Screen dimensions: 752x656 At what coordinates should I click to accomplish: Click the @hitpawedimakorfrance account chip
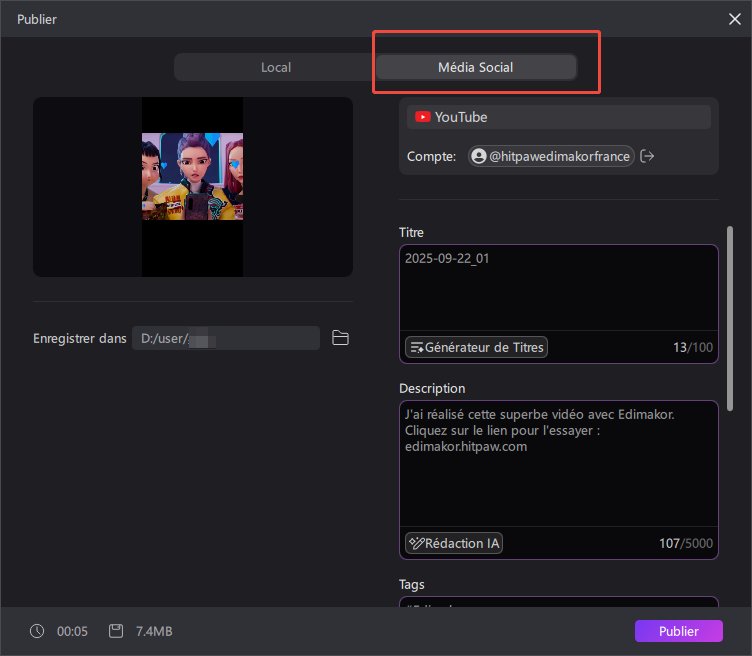click(551, 156)
